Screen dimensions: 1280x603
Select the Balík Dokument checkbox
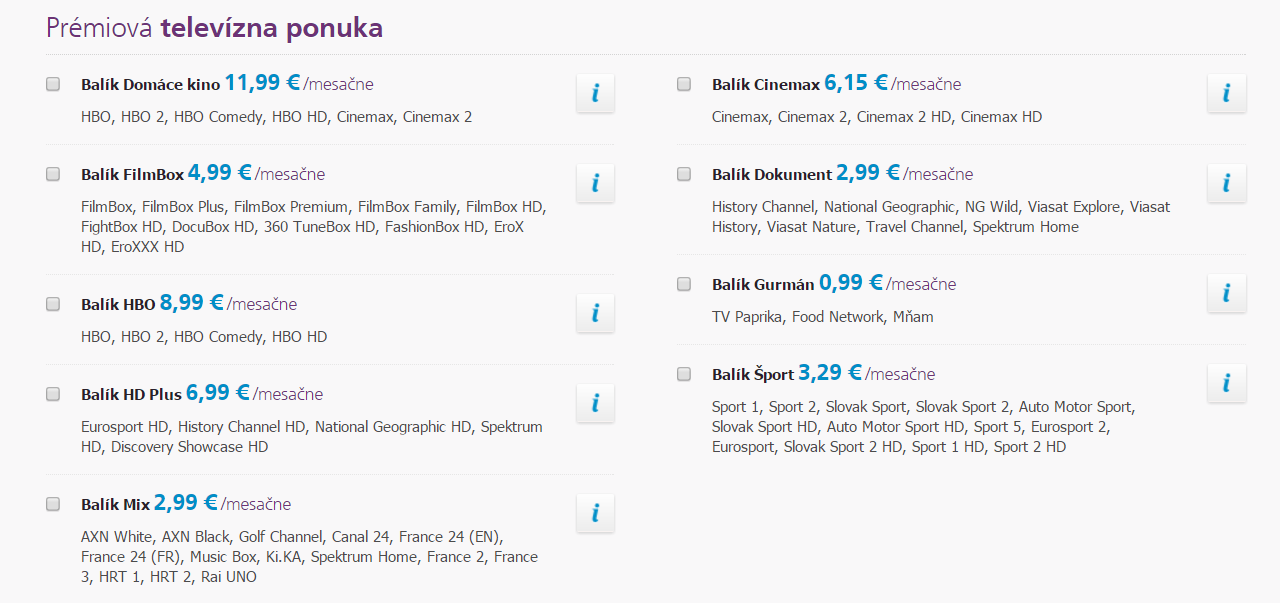pos(684,174)
